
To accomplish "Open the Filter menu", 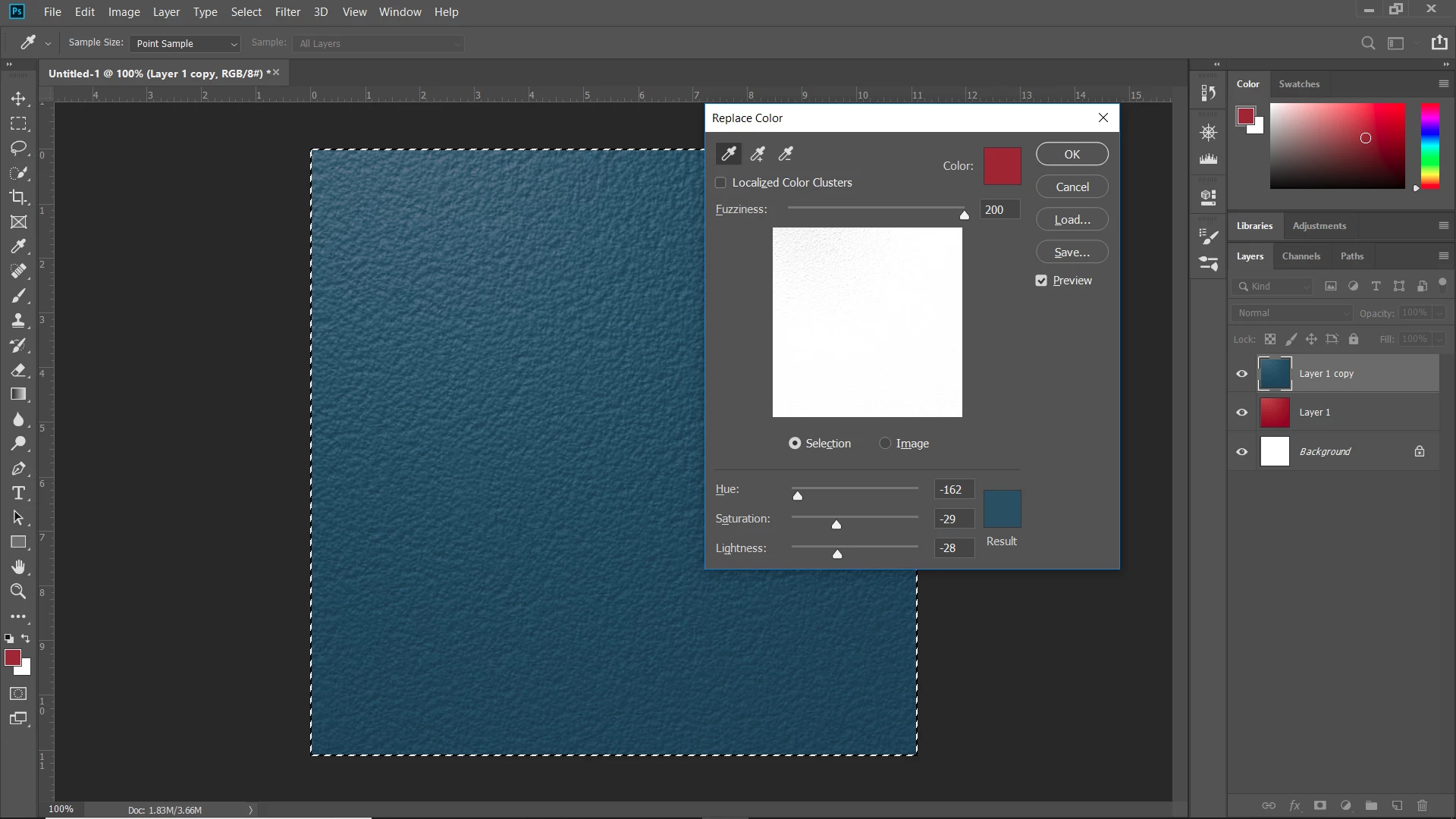I will coord(287,12).
